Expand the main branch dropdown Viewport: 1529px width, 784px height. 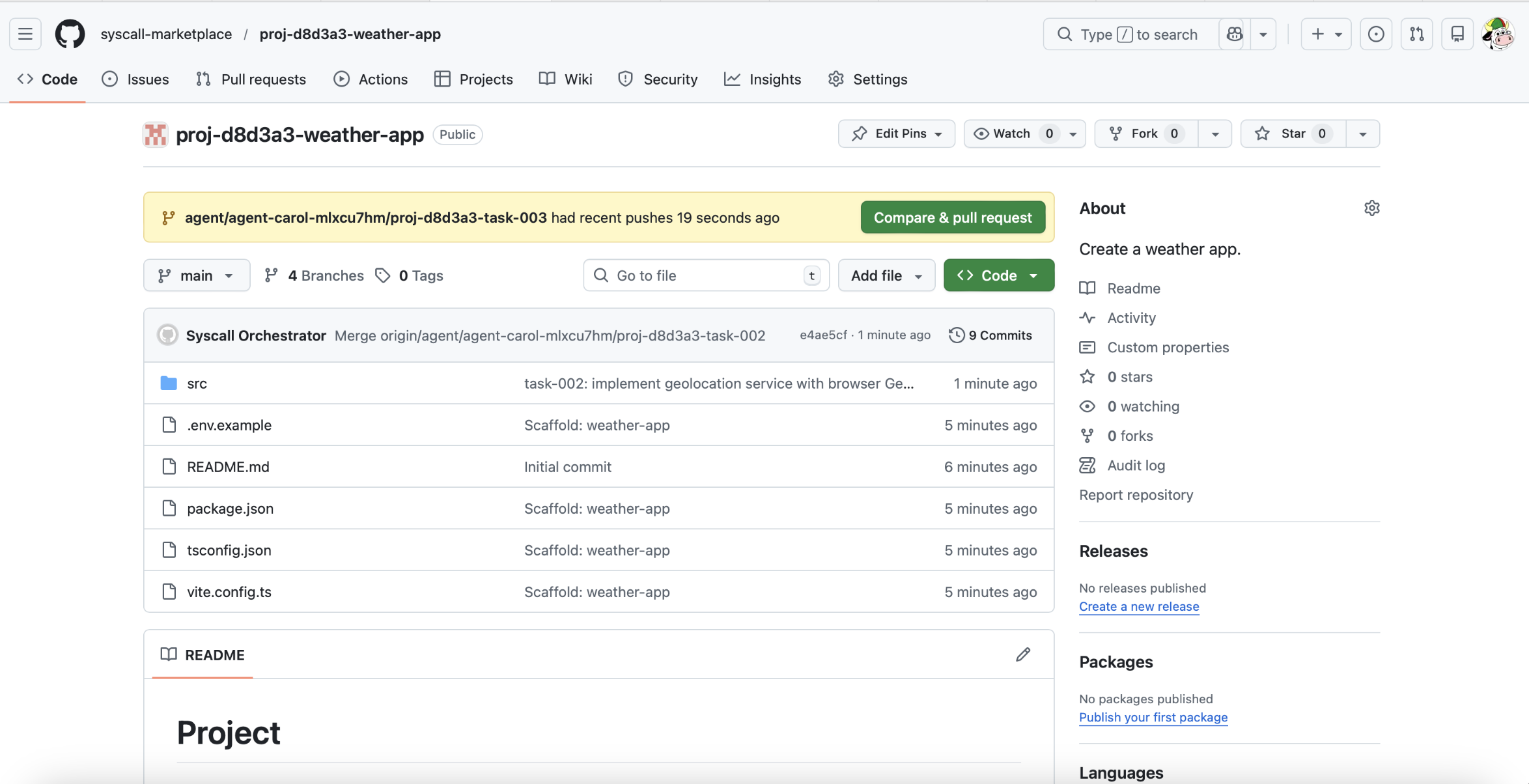196,275
